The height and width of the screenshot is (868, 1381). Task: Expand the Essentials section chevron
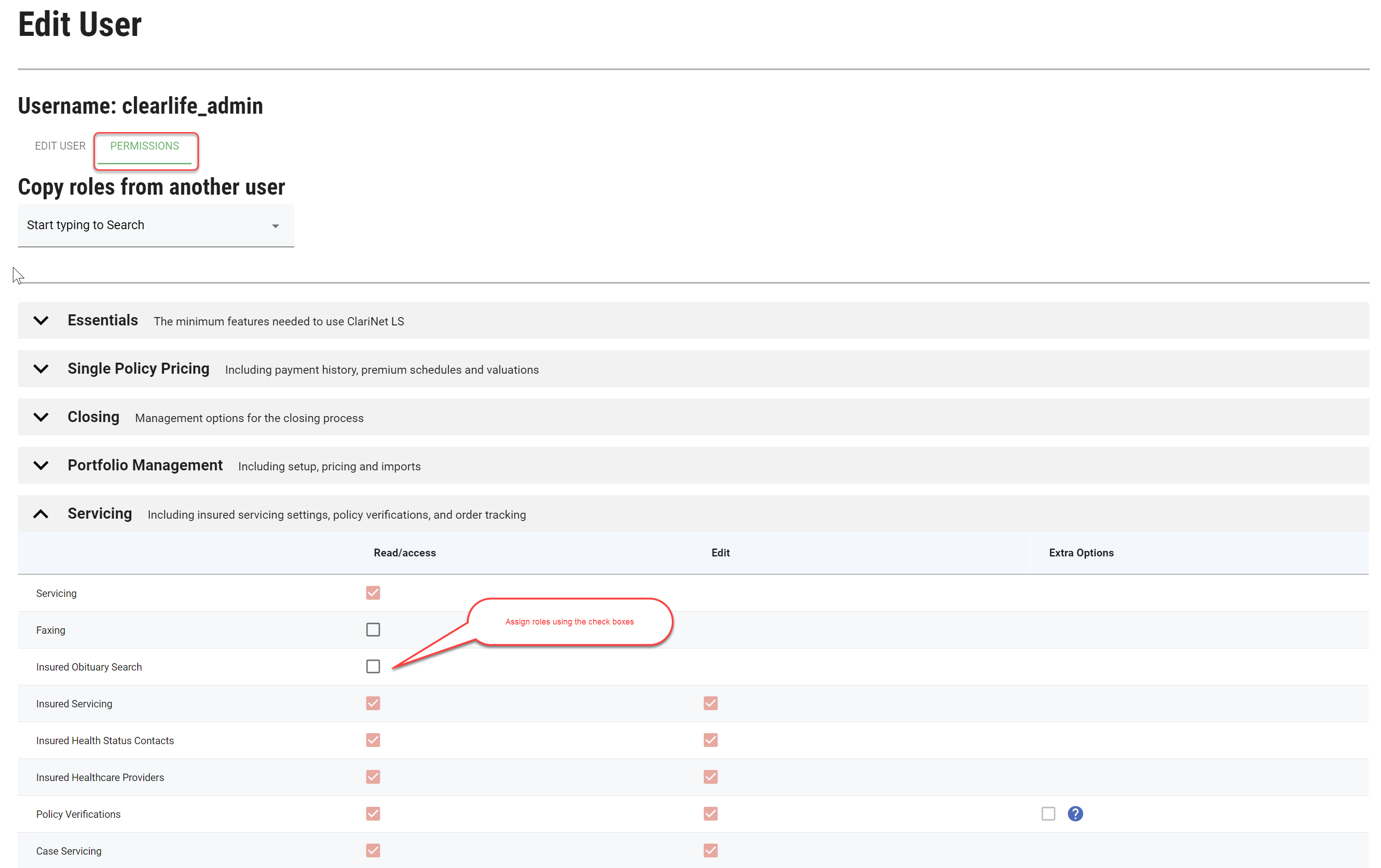41,320
